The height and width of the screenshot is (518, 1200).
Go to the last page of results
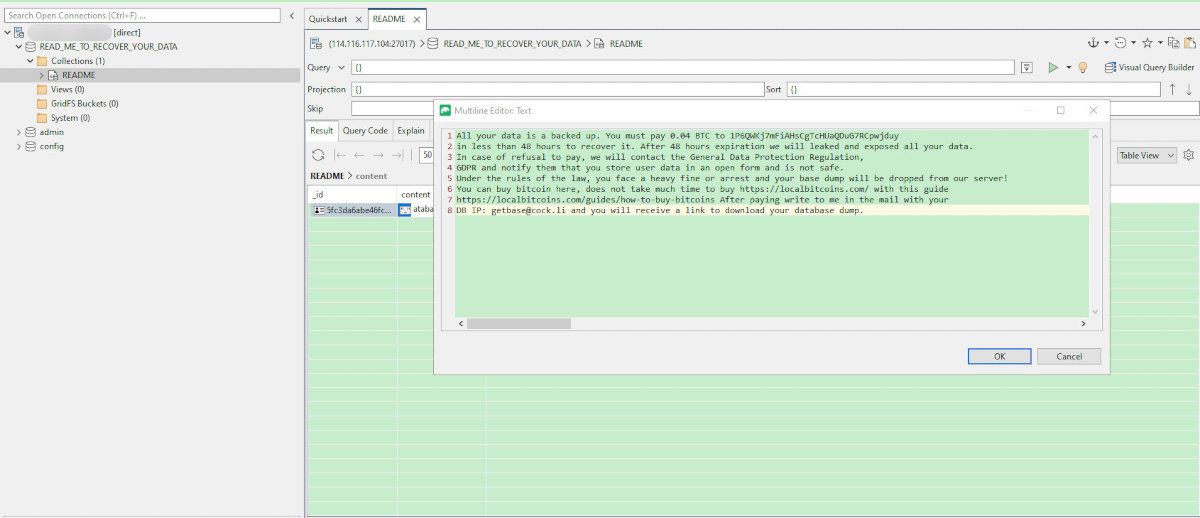tap(397, 155)
